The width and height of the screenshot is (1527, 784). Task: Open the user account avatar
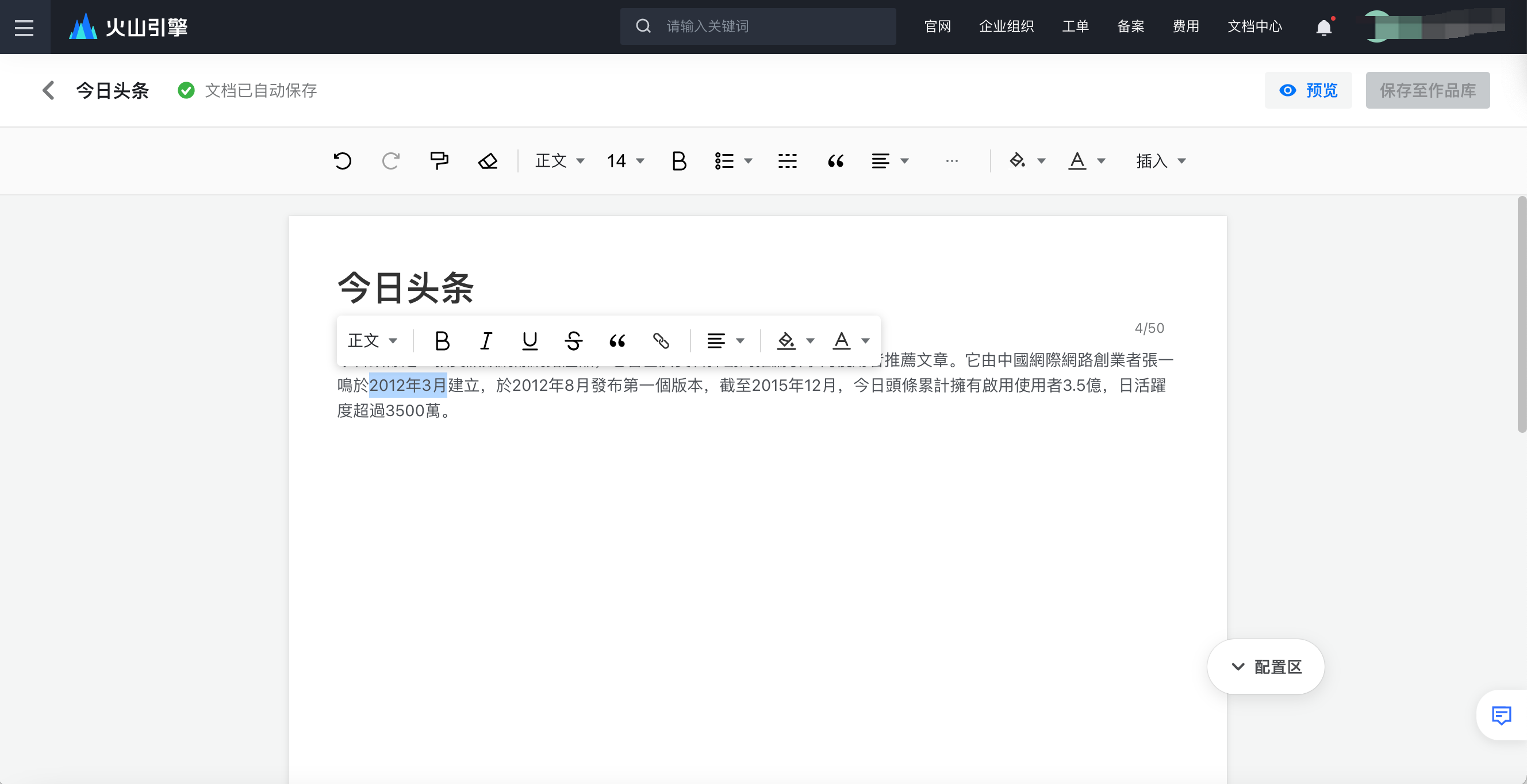coord(1376,26)
